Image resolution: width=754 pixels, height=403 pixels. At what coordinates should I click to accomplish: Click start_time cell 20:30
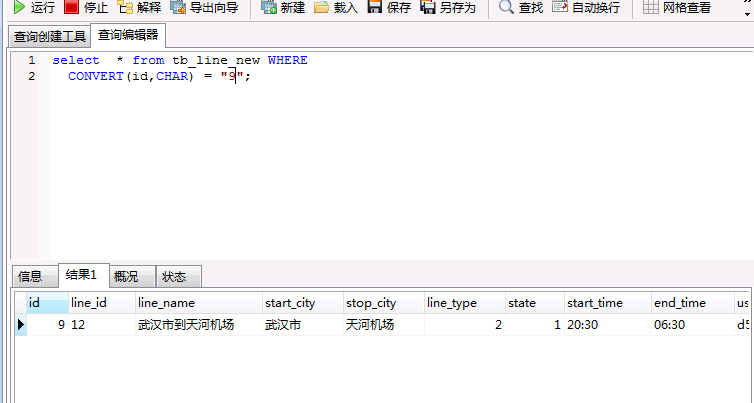point(608,325)
